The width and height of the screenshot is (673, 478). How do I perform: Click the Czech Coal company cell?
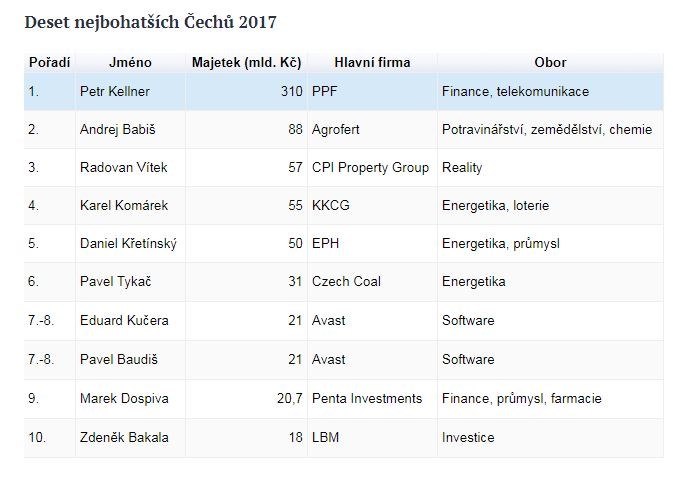345,282
